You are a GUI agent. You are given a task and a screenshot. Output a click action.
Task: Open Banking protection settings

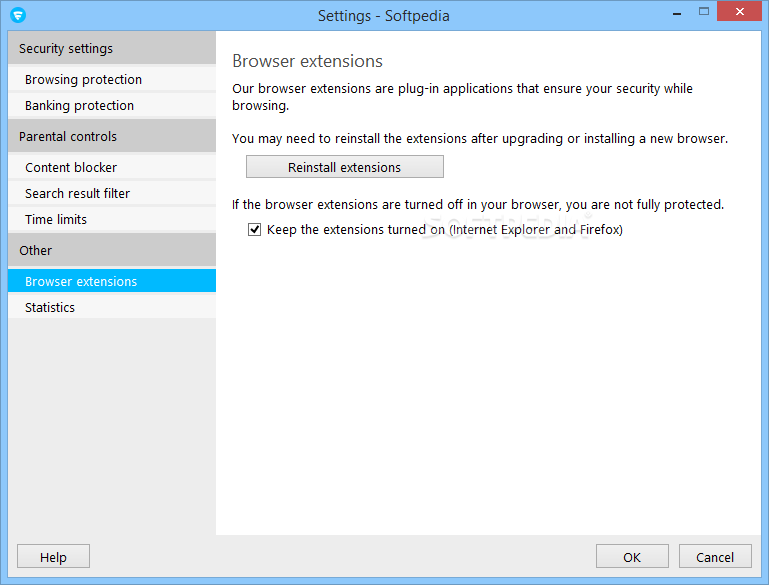[112, 105]
